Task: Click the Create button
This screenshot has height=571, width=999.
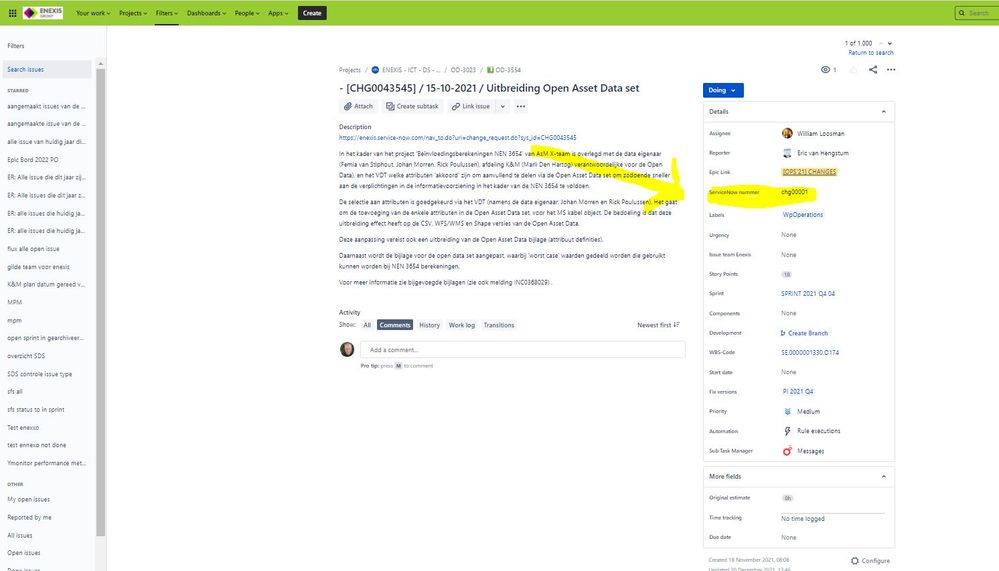Action: point(312,13)
